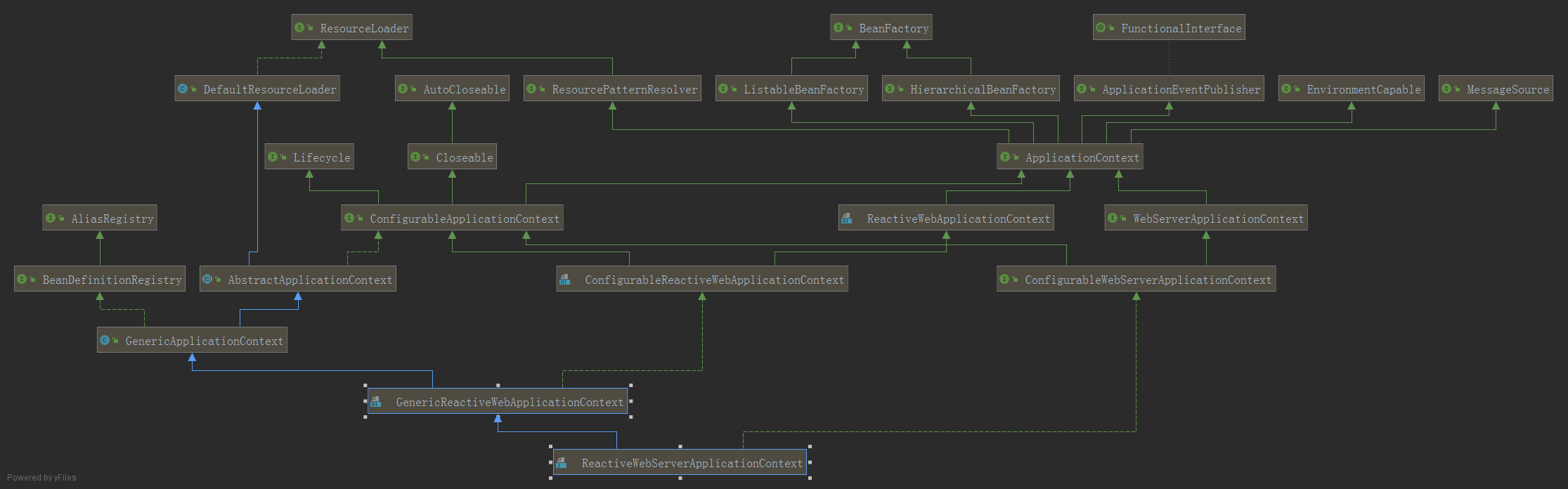This screenshot has height=489, width=1568.
Task: Click the class-file icon on ReactiveWebServerApplicationContext
Action: 562,463
